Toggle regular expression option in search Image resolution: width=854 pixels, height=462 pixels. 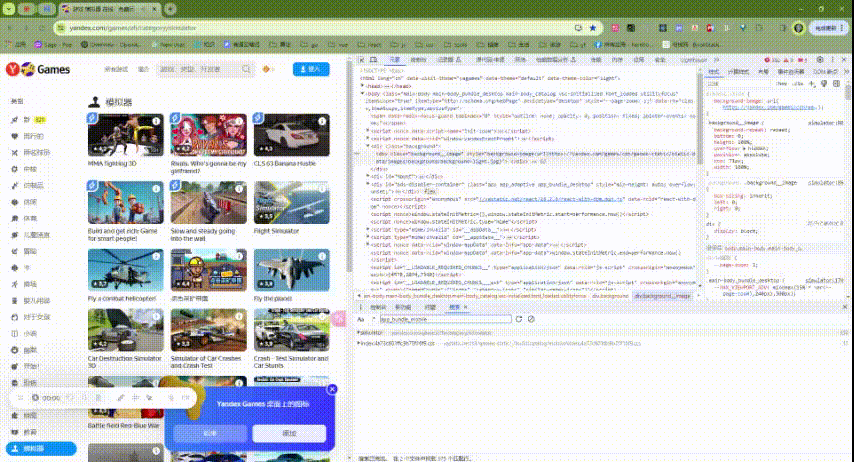tap(373, 319)
